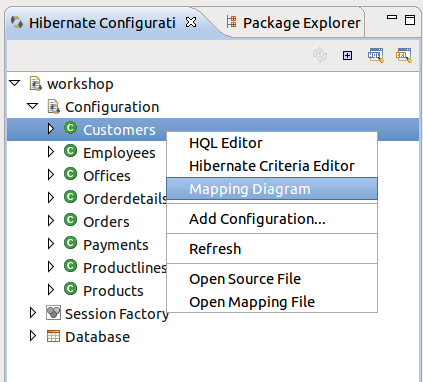Select the Hibernate Configurations tab
This screenshot has width=423, height=382.
click(x=103, y=23)
